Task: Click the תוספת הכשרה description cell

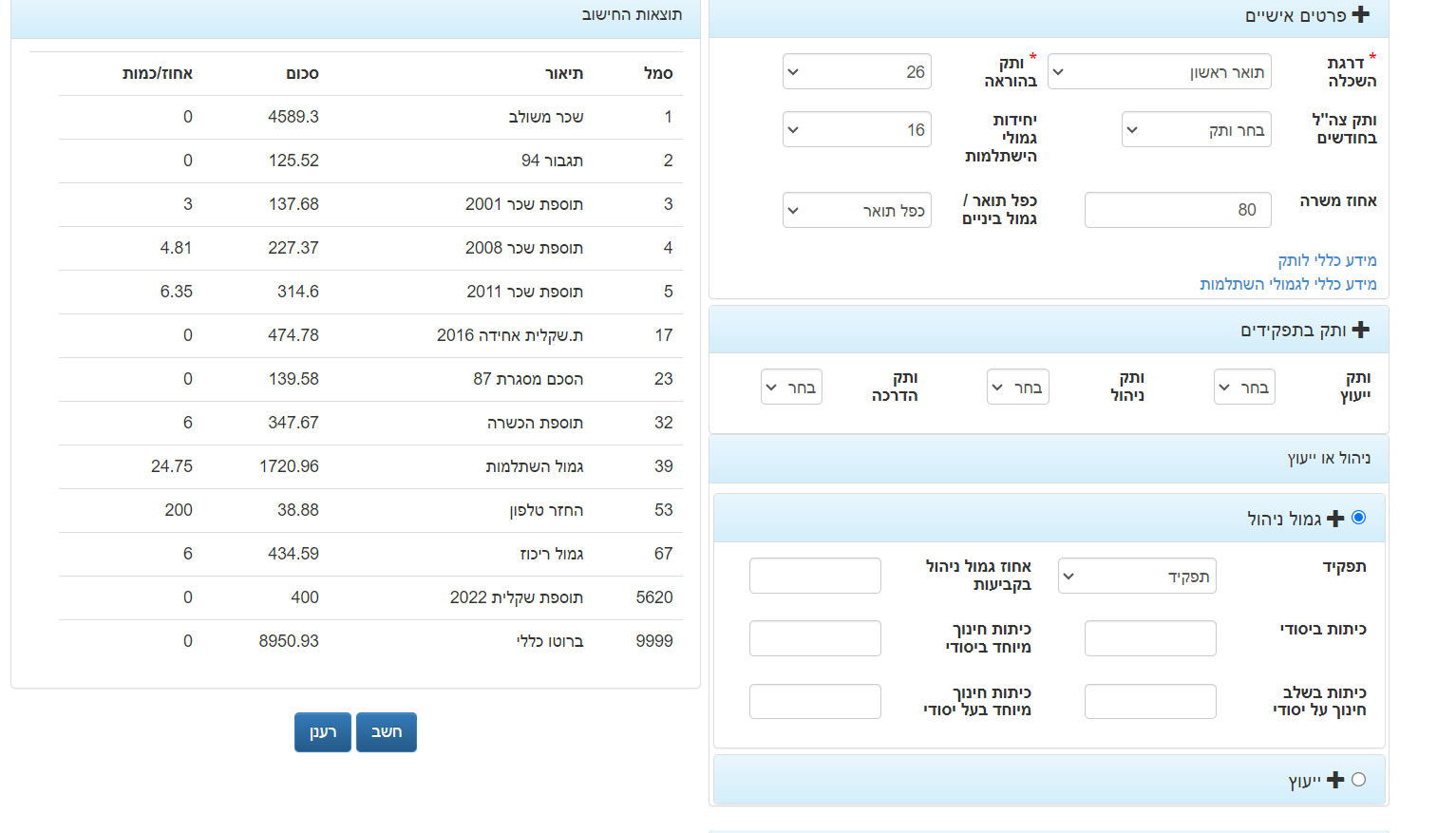Action: point(536,423)
